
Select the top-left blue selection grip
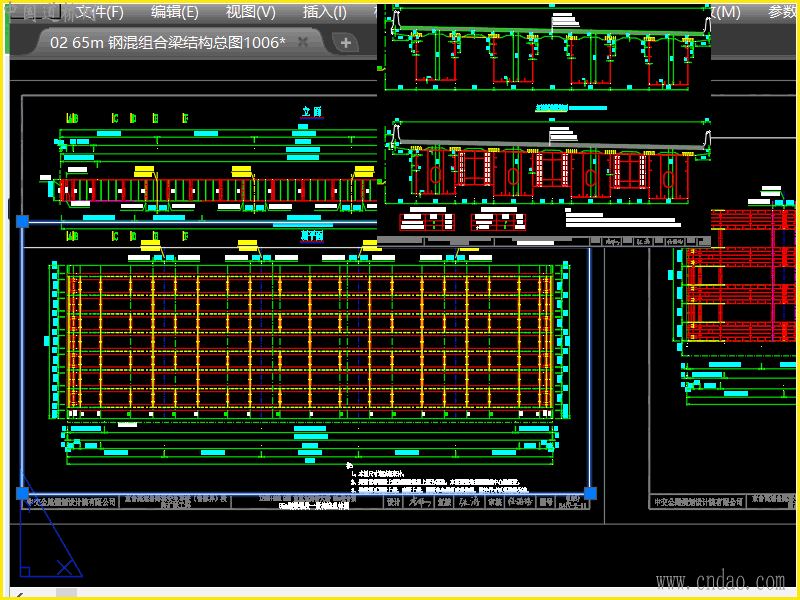22,221
